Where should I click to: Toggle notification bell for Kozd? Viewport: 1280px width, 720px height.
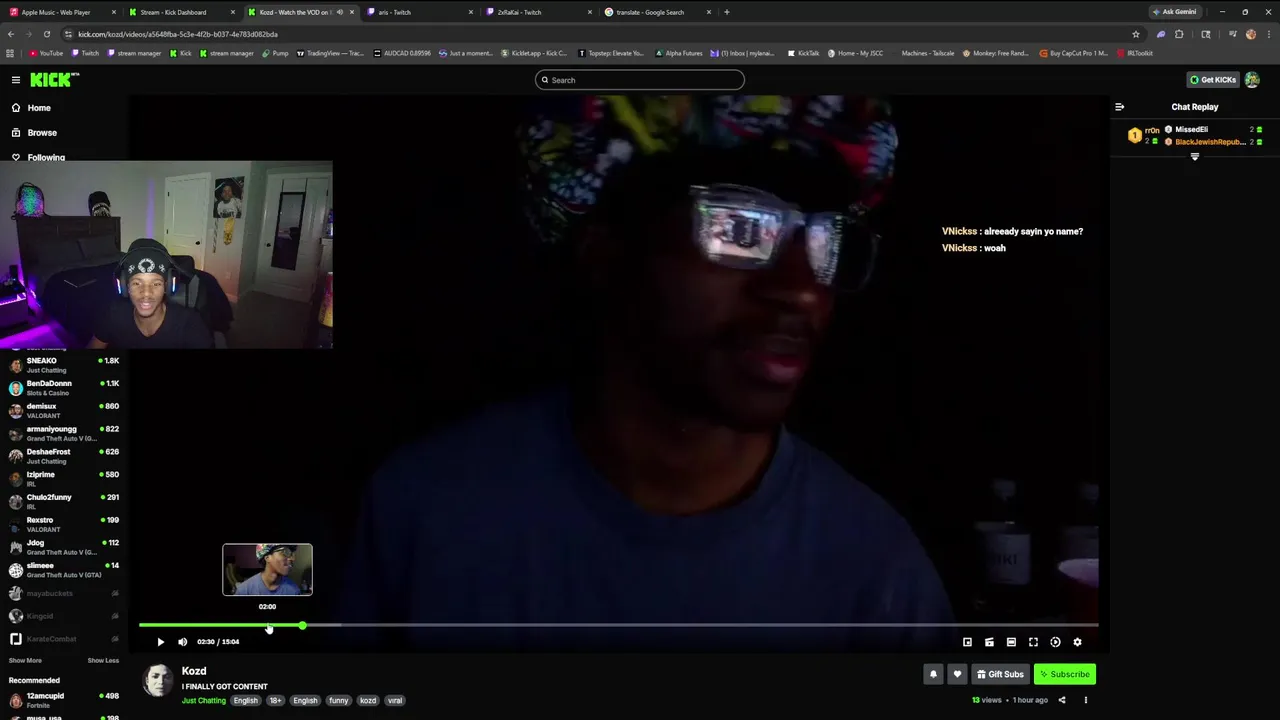pyautogui.click(x=933, y=674)
